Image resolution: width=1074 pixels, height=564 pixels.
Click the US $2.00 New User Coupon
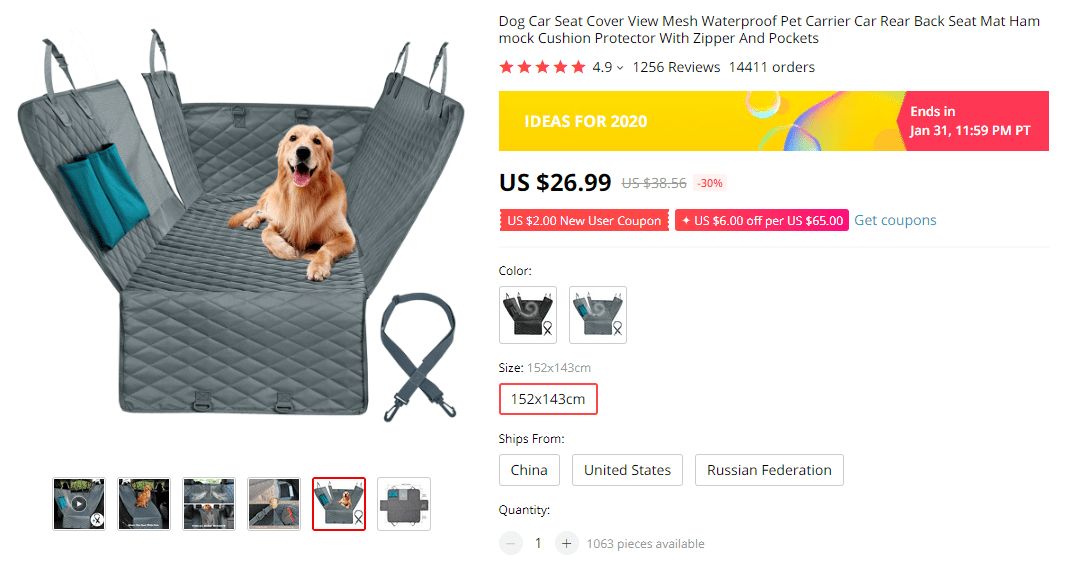point(584,221)
